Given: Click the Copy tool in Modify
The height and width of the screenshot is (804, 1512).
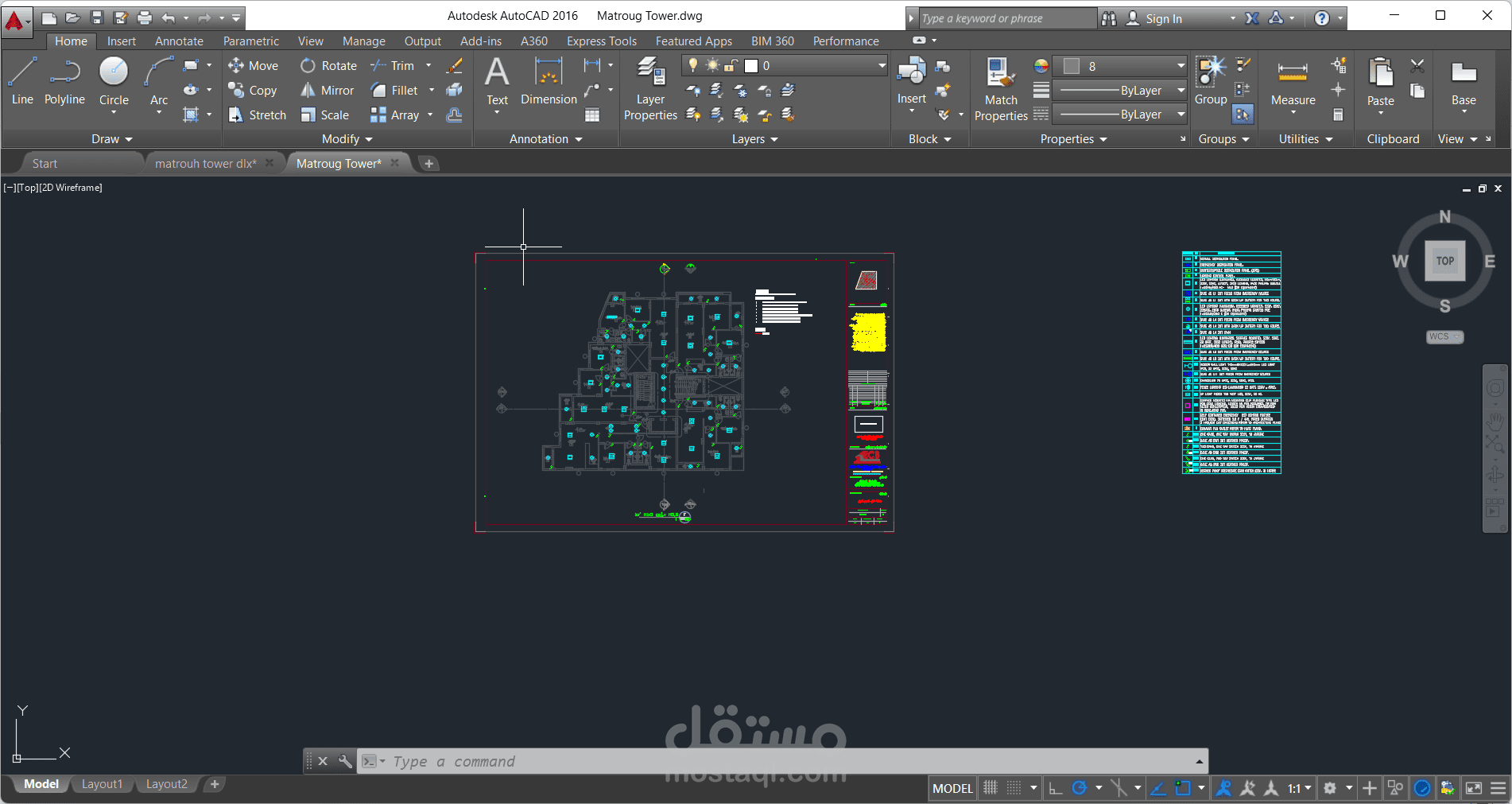Looking at the screenshot, I should coord(252,91).
